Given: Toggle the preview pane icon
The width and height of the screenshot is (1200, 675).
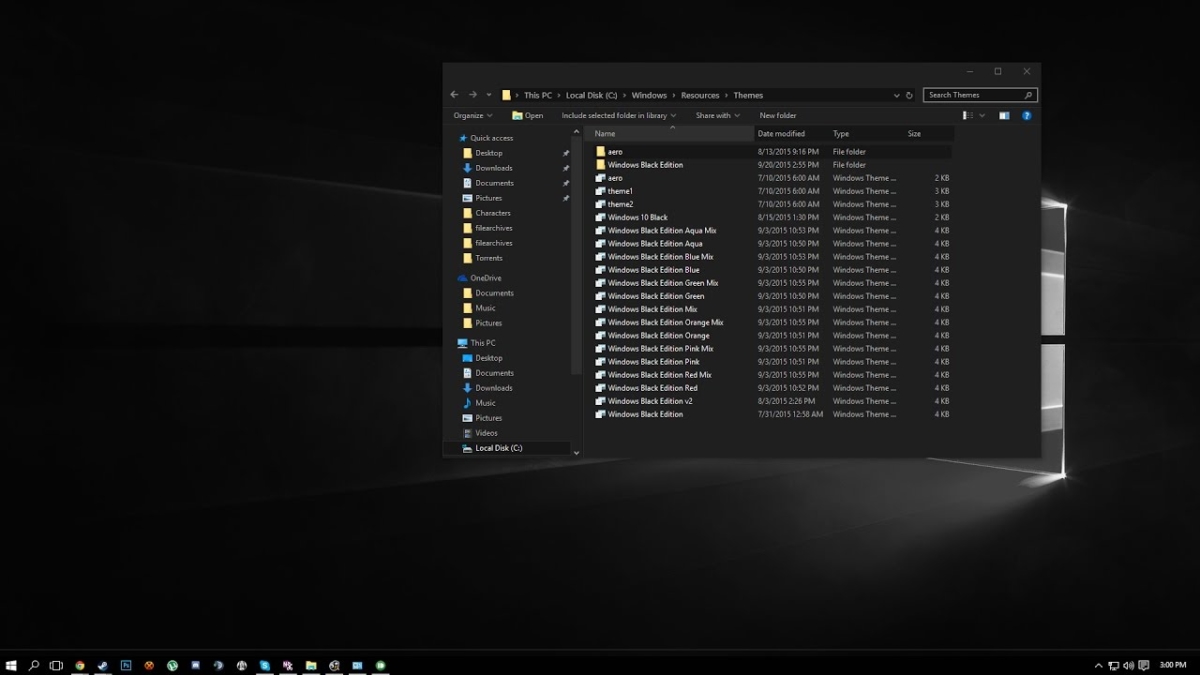Looking at the screenshot, I should click(x=1003, y=115).
